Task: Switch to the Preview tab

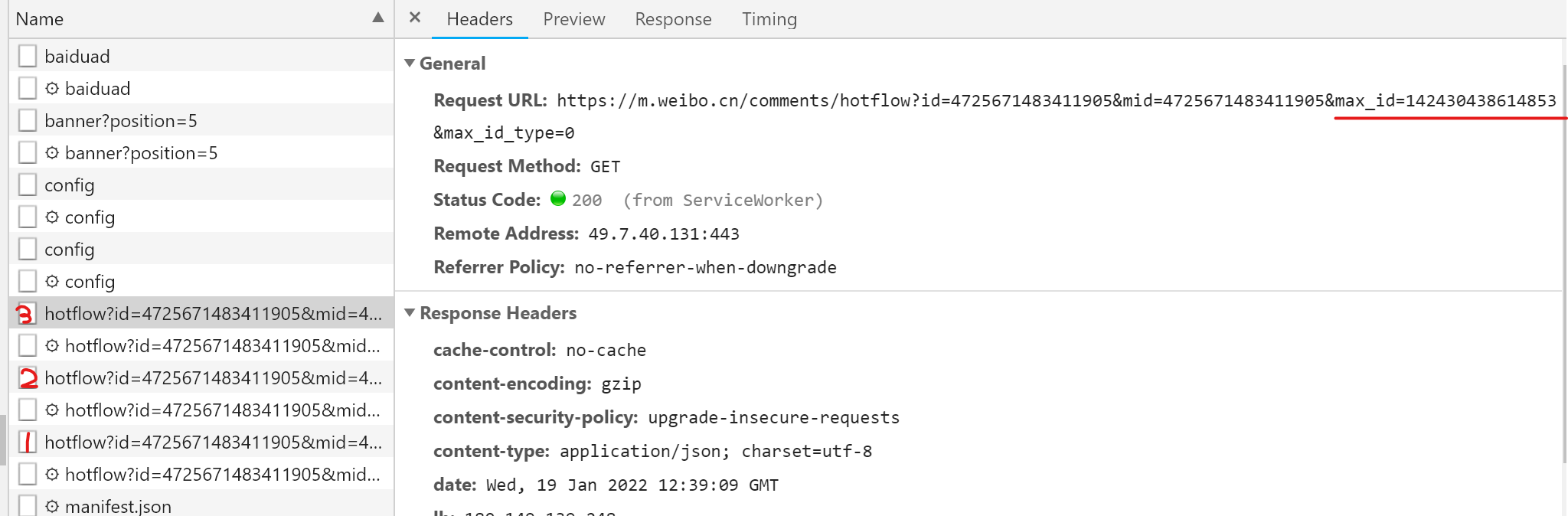Action: click(573, 19)
